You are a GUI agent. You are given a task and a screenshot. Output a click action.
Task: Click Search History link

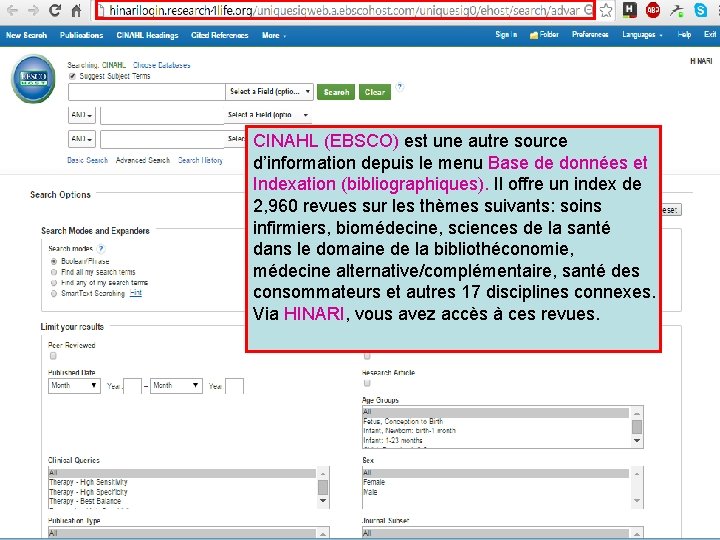tap(200, 160)
